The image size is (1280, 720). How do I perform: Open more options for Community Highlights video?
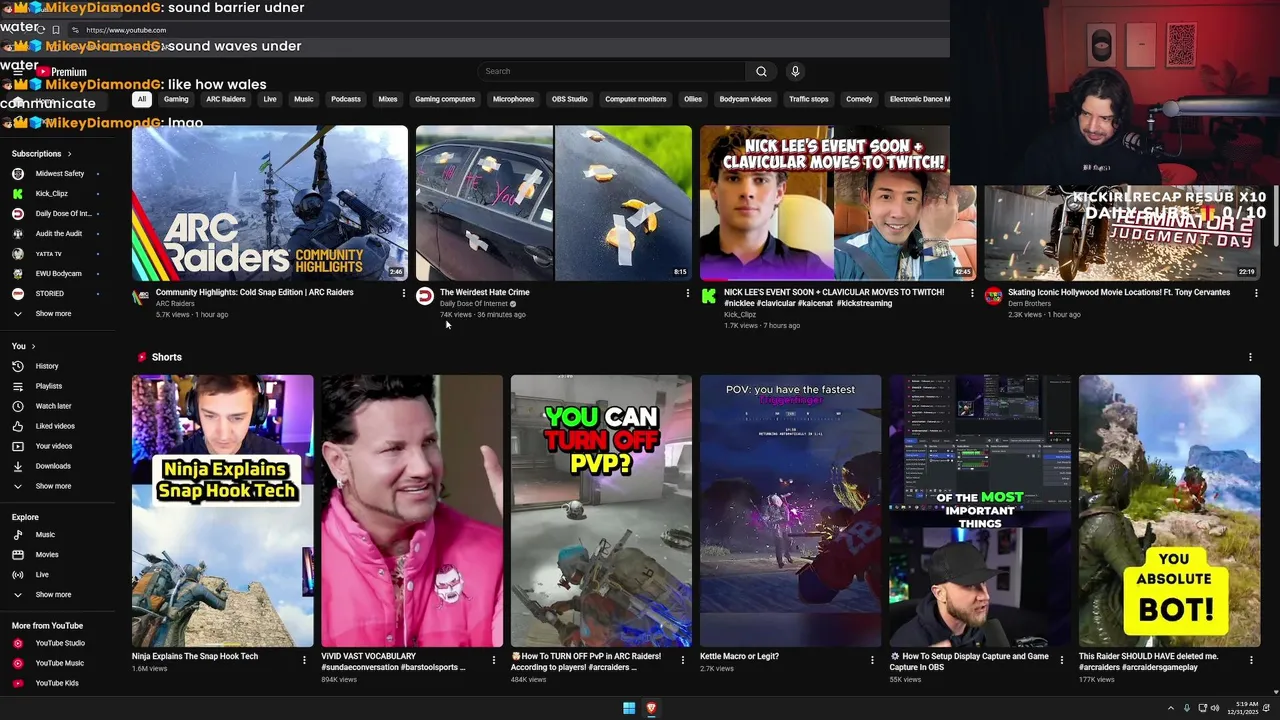click(404, 293)
